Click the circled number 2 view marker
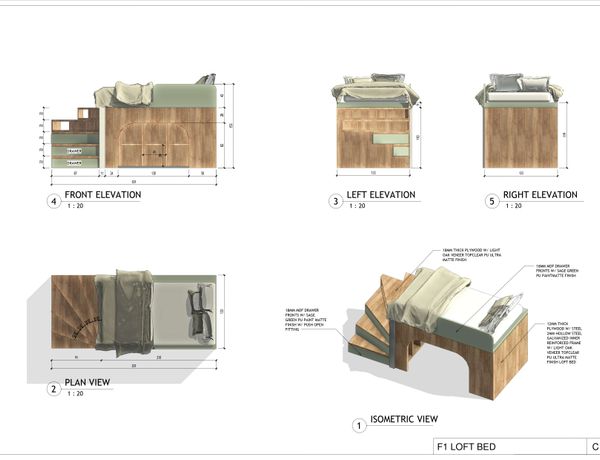Viewport: 600px width, 460px height. (x=54, y=389)
